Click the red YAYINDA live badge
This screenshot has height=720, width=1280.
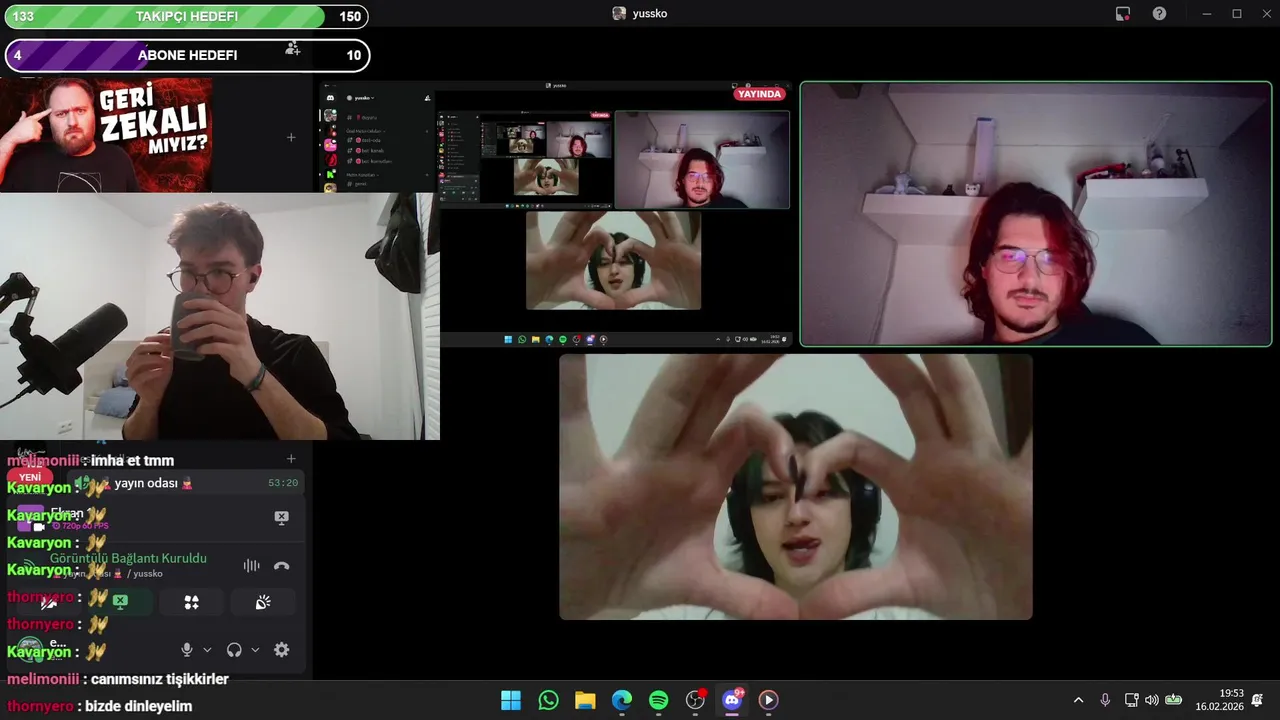click(759, 94)
